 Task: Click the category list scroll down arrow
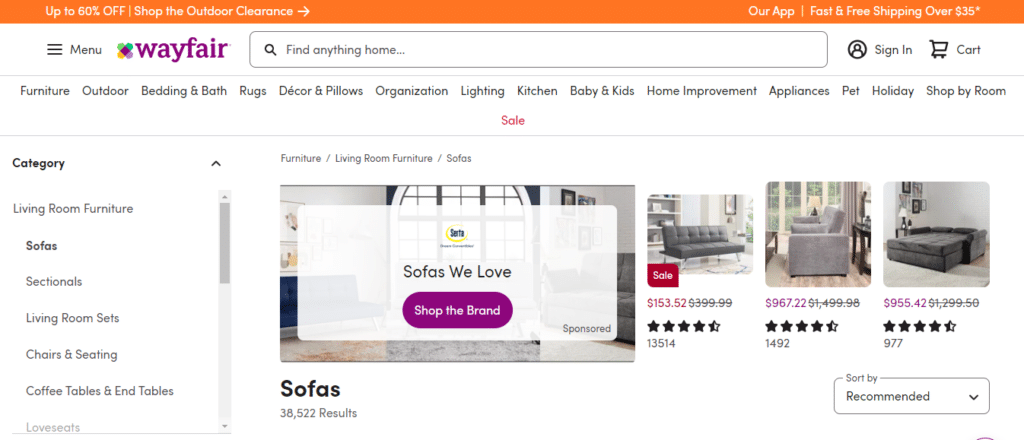[225, 426]
